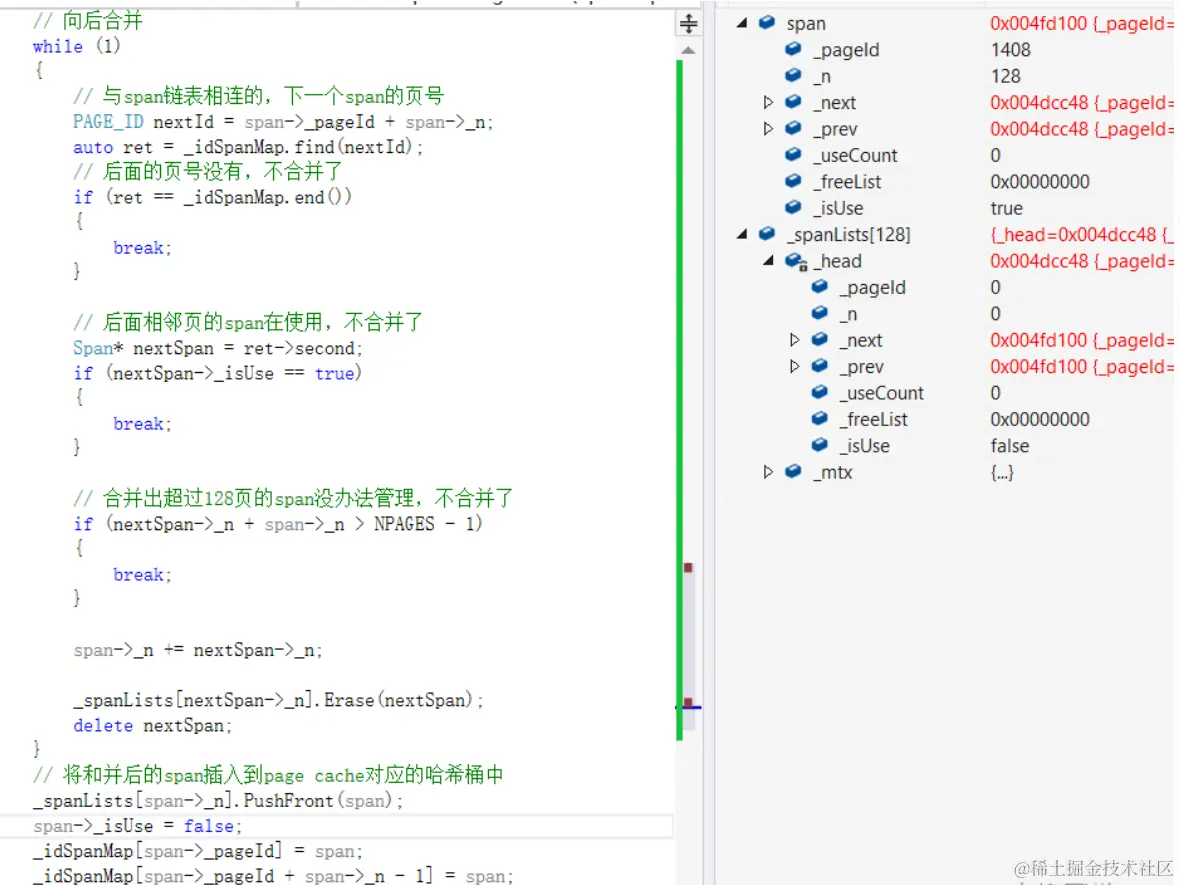
Task: Collapse the span variable tree
Action: (x=742, y=23)
